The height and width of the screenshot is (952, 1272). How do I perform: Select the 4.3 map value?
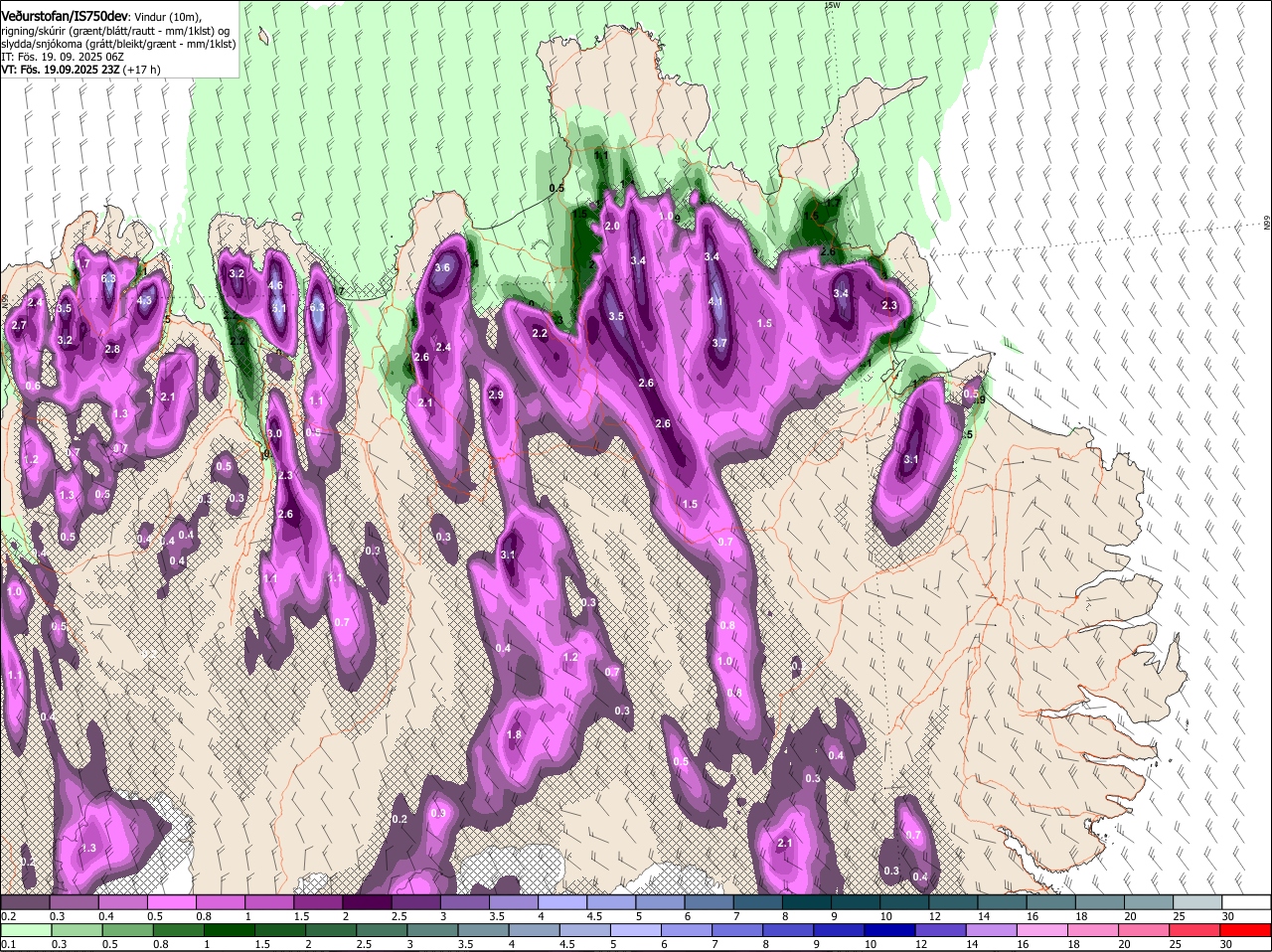144,301
